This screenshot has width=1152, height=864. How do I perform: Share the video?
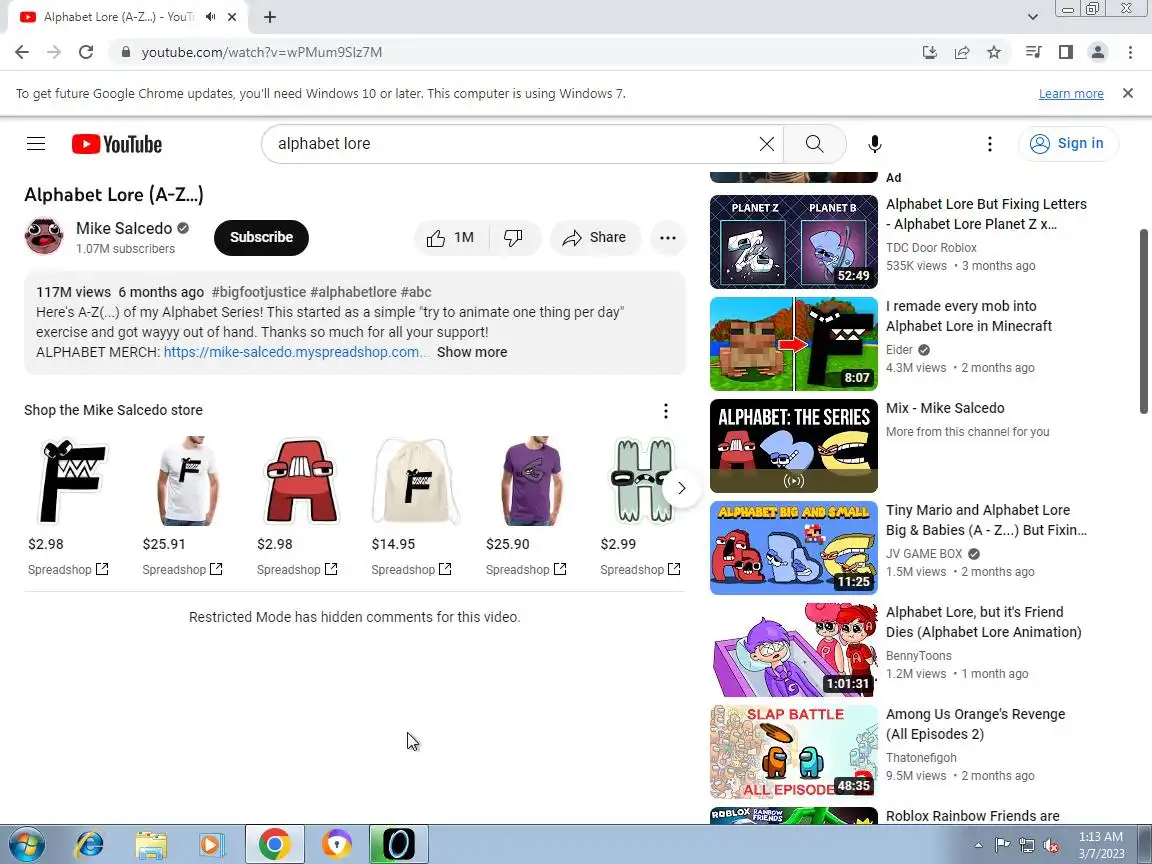(594, 238)
